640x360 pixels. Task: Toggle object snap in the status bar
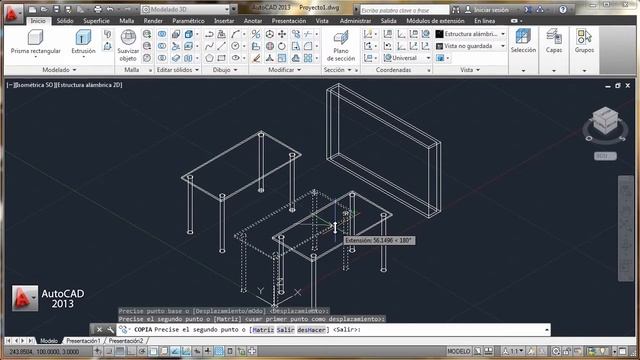[153, 351]
